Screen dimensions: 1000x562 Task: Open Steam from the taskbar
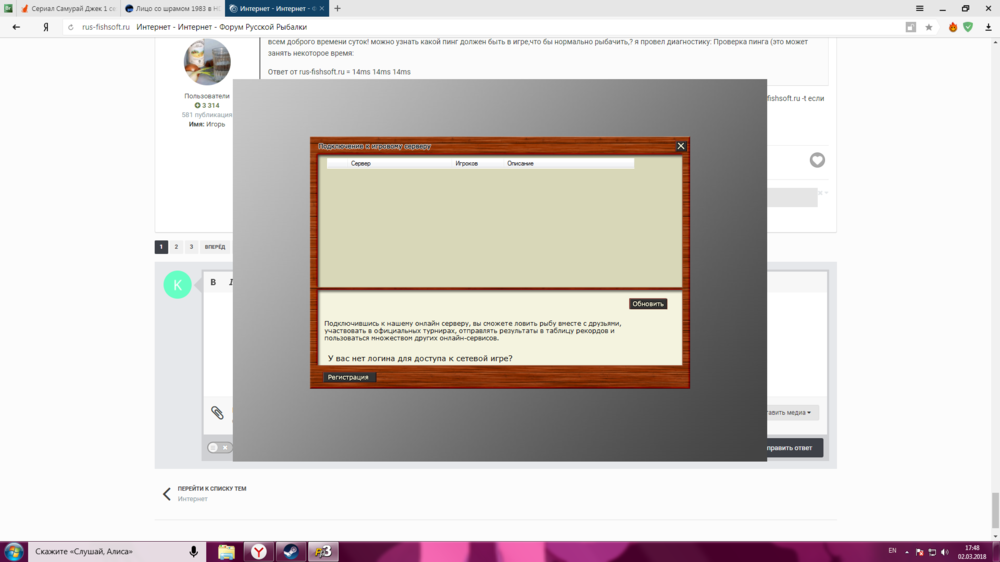290,551
